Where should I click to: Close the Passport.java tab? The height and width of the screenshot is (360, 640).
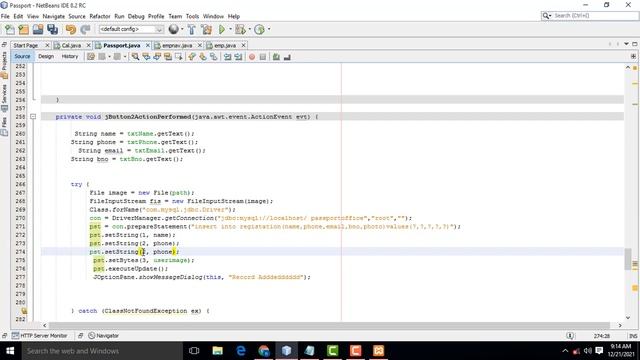tap(148, 45)
